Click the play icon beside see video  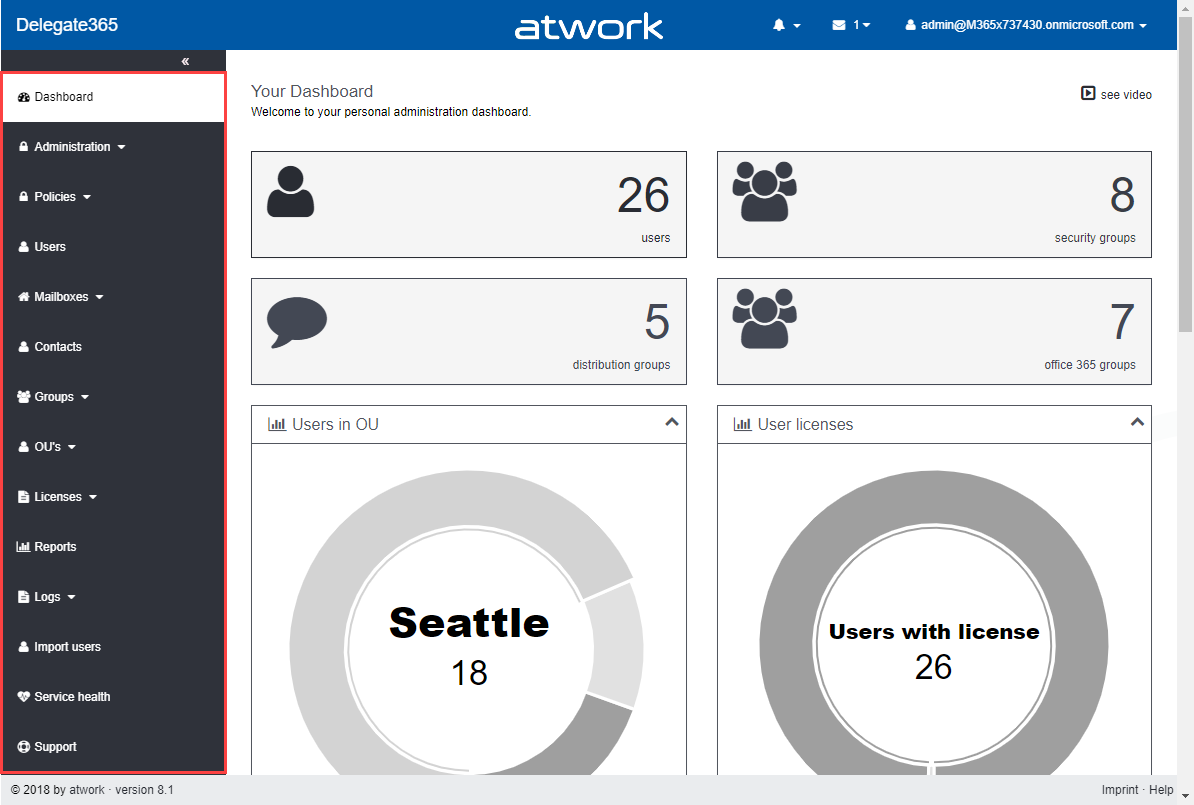1088,93
